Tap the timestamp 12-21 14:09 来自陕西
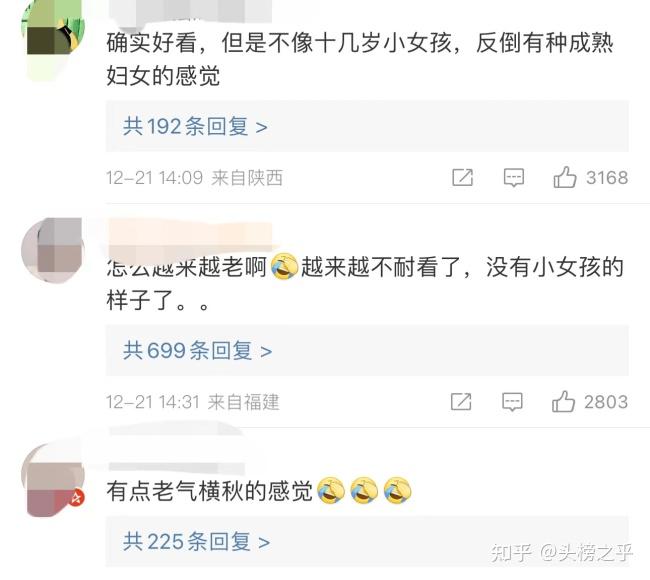Image resolution: width=650 pixels, height=580 pixels. [x=194, y=178]
